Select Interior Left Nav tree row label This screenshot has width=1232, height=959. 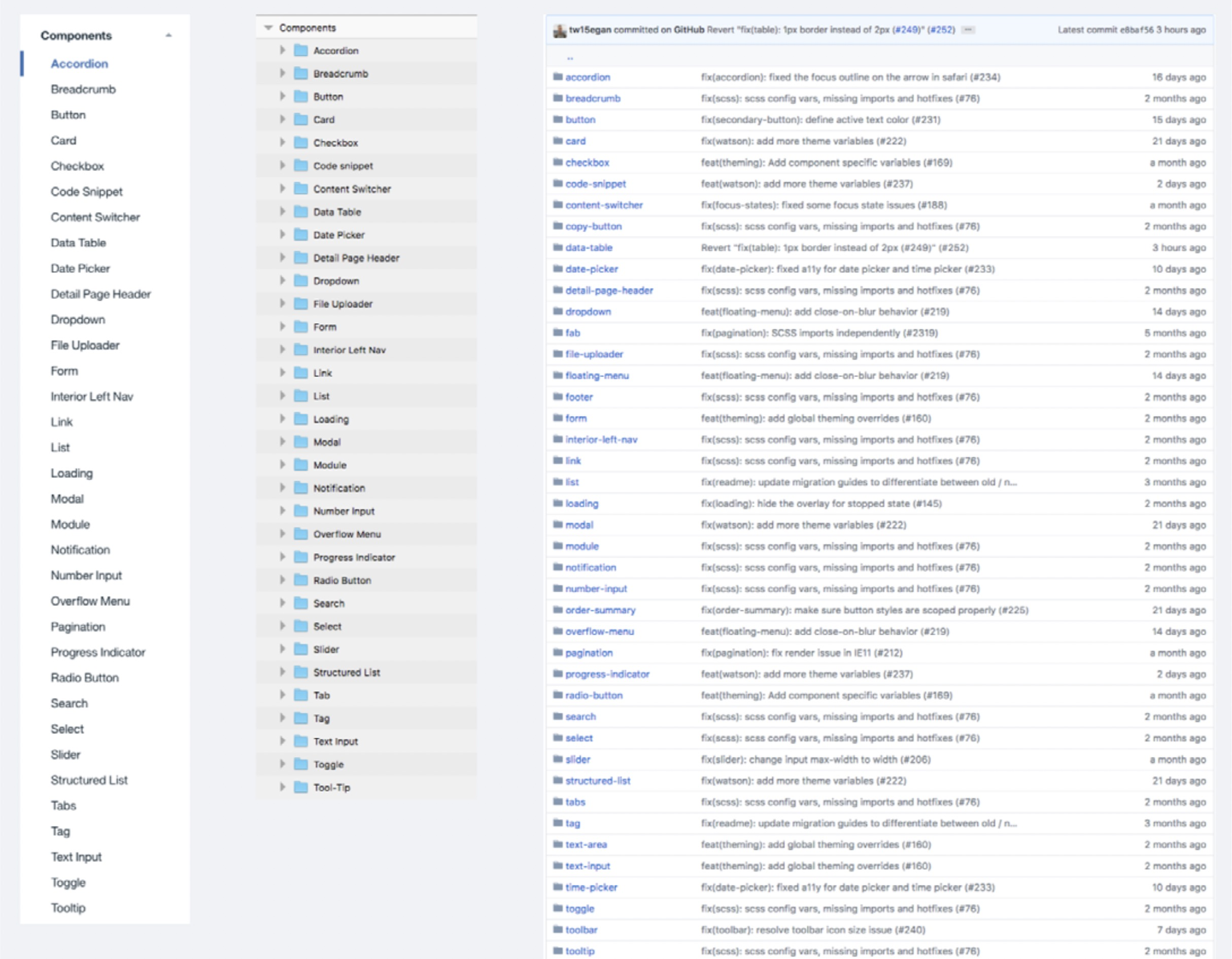(x=350, y=350)
